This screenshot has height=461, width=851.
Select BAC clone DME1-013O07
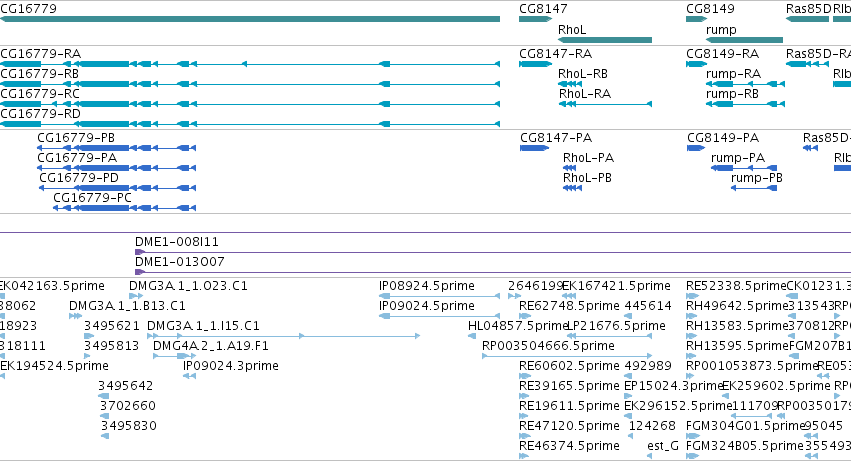pos(493,272)
